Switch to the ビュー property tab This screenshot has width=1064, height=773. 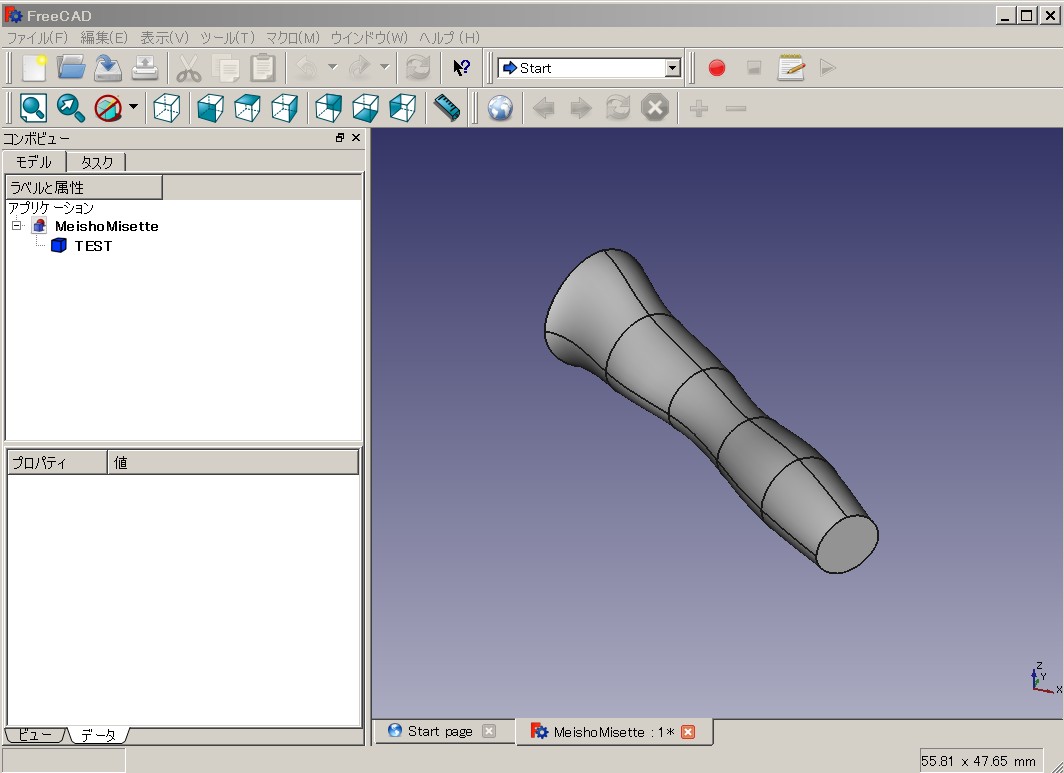point(35,734)
